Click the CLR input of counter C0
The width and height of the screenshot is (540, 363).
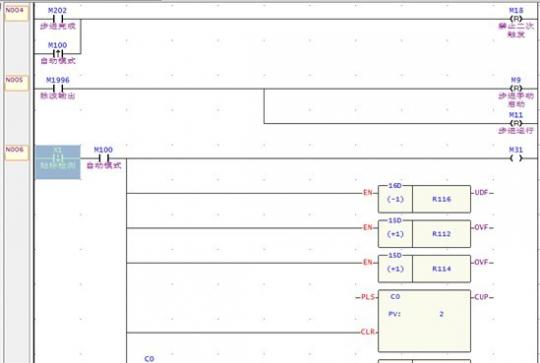tap(367, 332)
